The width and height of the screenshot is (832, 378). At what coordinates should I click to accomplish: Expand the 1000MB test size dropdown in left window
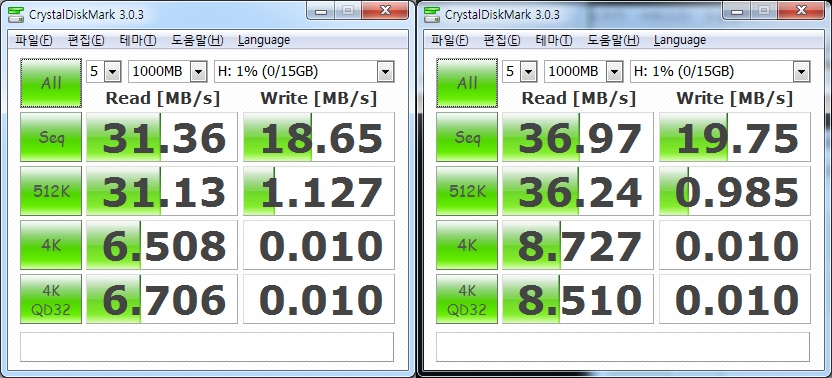click(198, 72)
